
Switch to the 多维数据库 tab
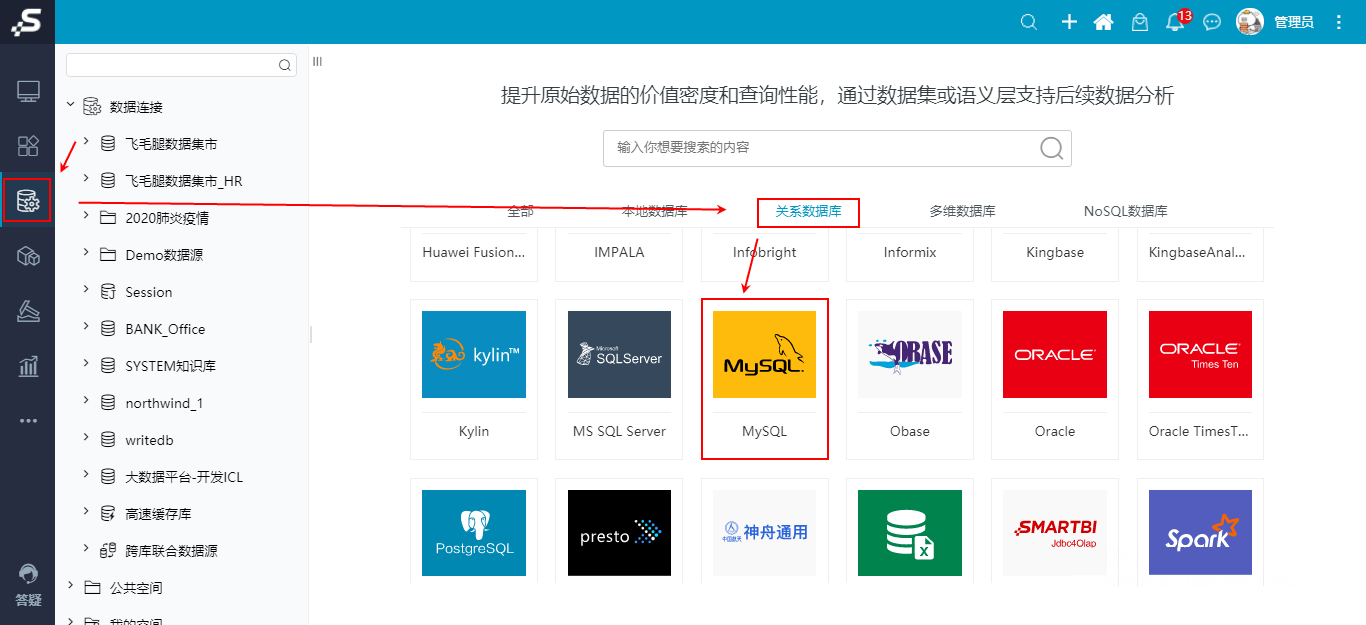point(962,211)
